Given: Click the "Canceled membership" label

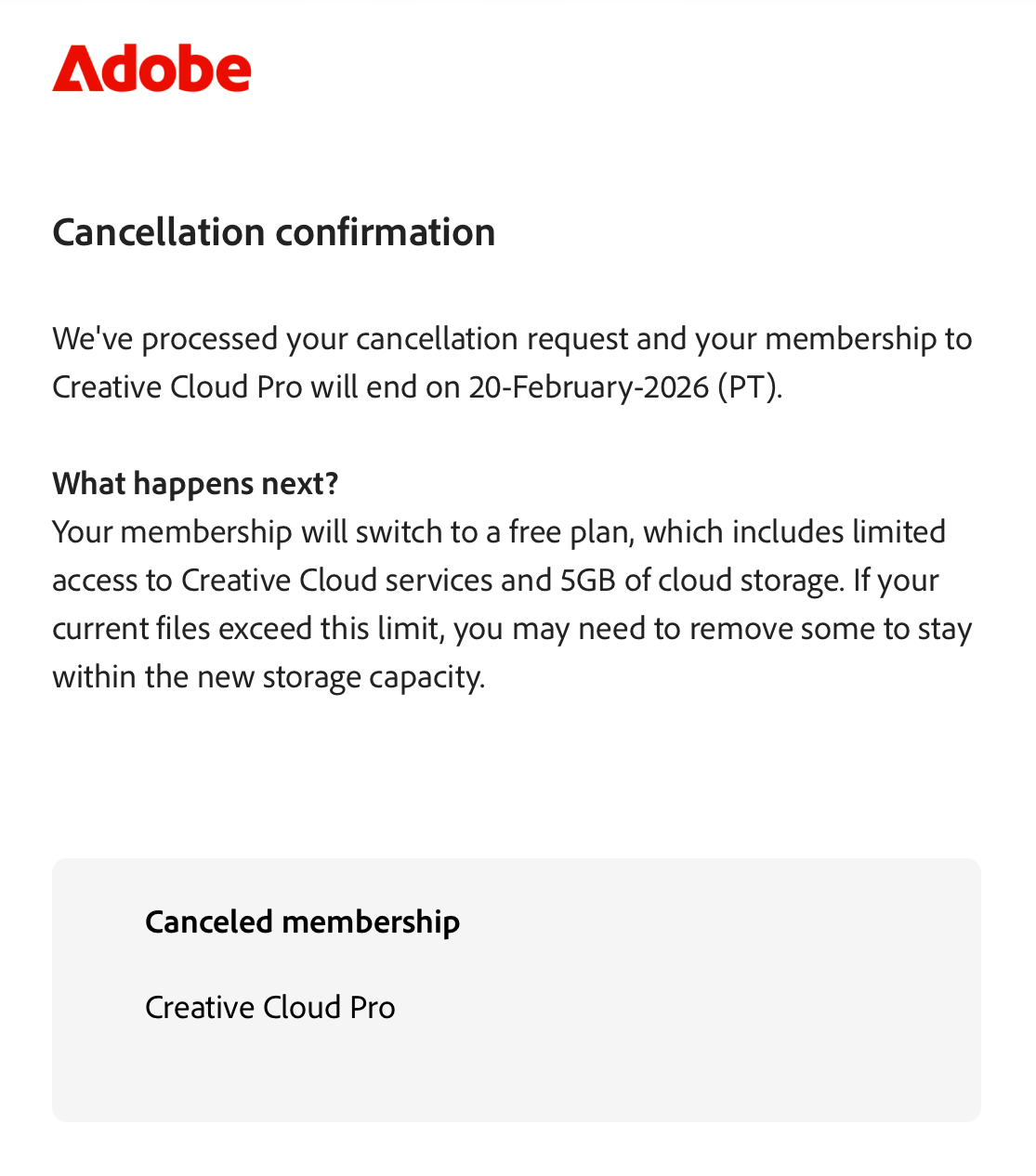Looking at the screenshot, I should (302, 922).
